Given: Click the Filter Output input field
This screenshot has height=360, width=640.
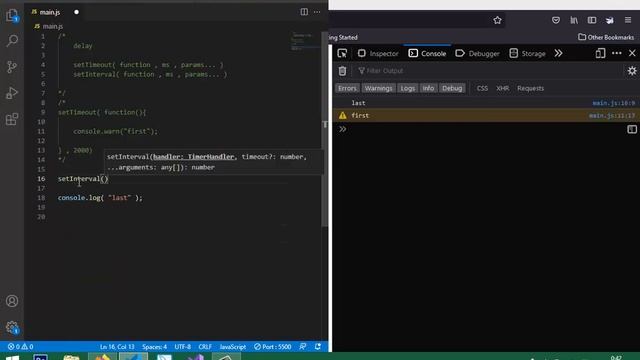Looking at the screenshot, I should click(488, 71).
